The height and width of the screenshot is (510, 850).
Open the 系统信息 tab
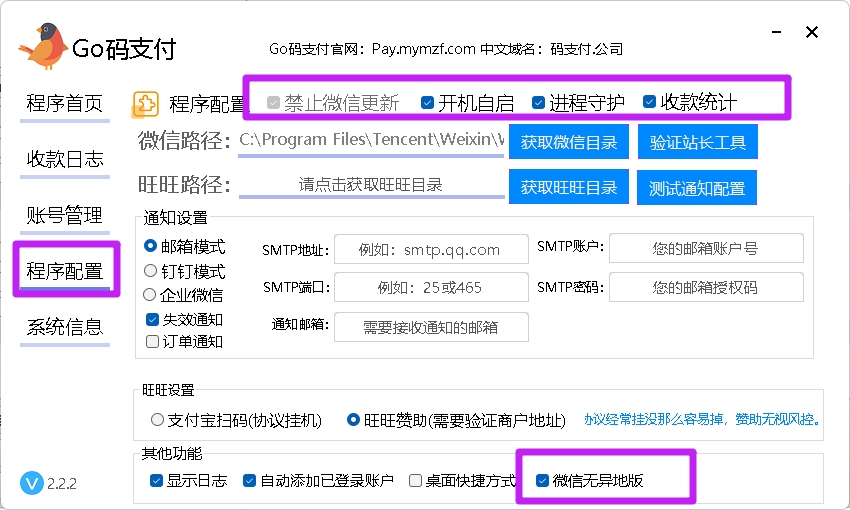[65, 327]
